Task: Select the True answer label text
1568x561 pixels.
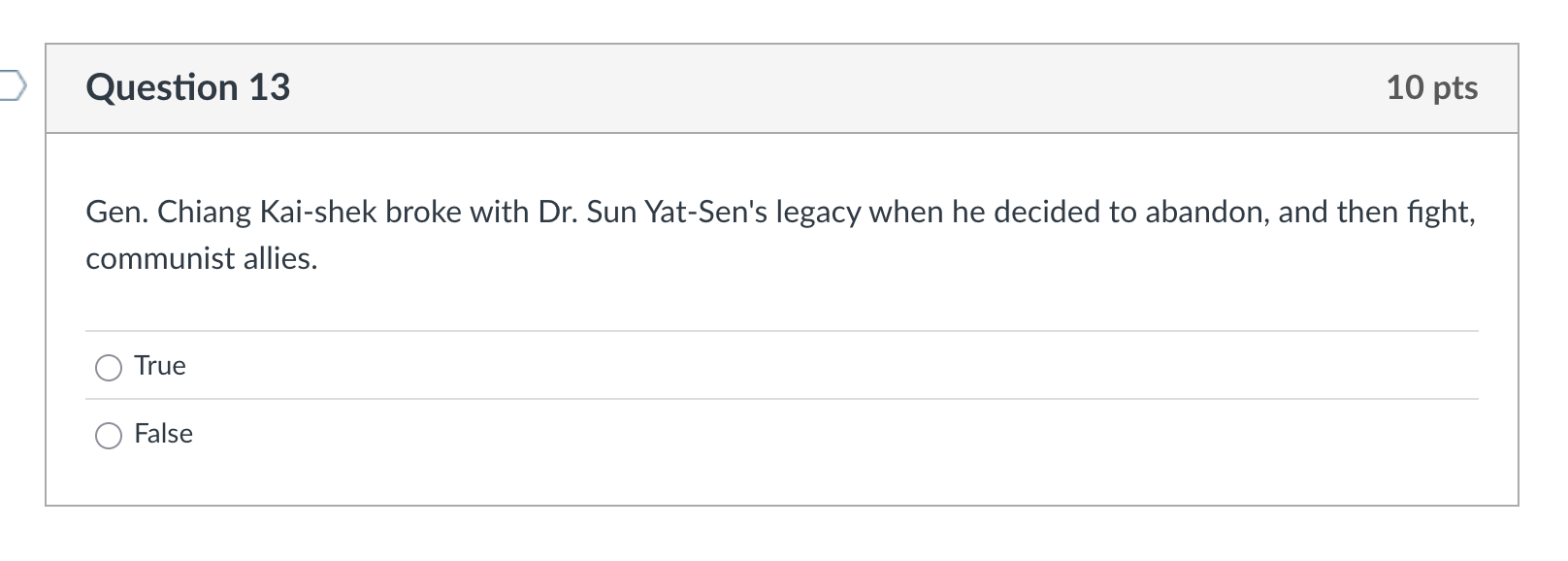Action: 160,366
